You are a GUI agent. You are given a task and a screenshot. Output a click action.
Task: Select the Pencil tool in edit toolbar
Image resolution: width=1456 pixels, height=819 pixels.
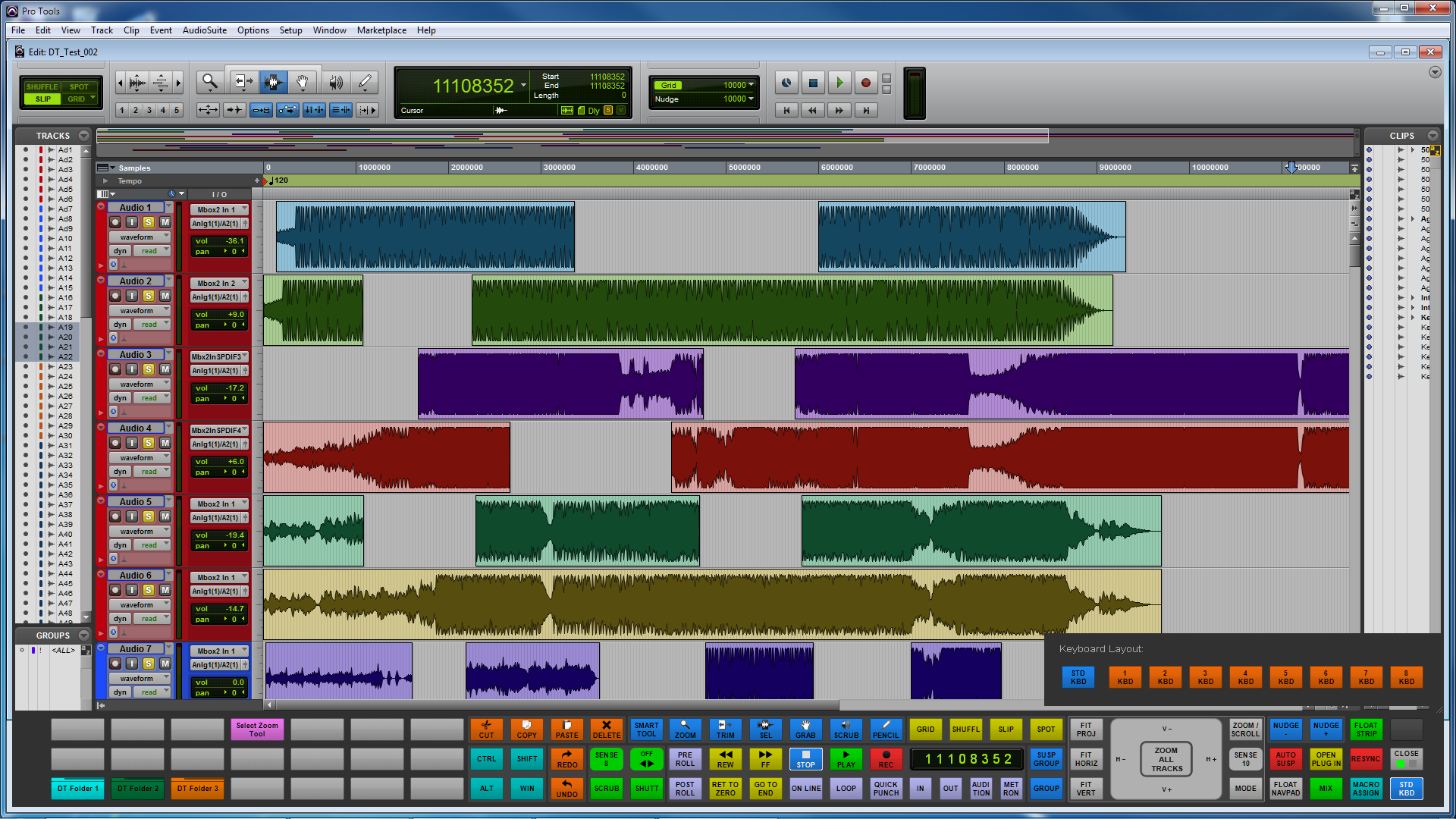click(365, 82)
